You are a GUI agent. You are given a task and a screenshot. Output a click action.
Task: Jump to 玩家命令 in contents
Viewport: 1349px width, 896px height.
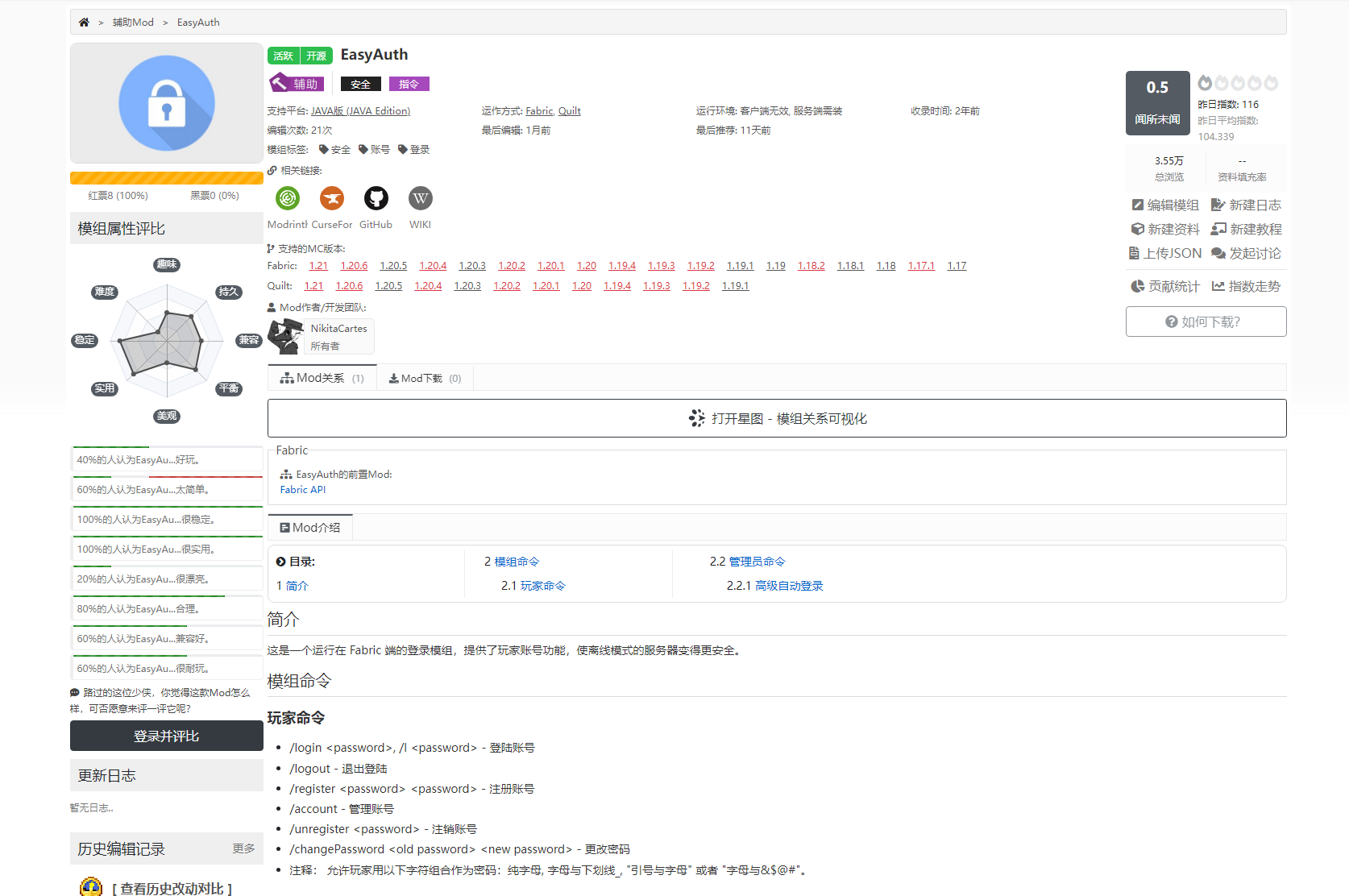(543, 586)
